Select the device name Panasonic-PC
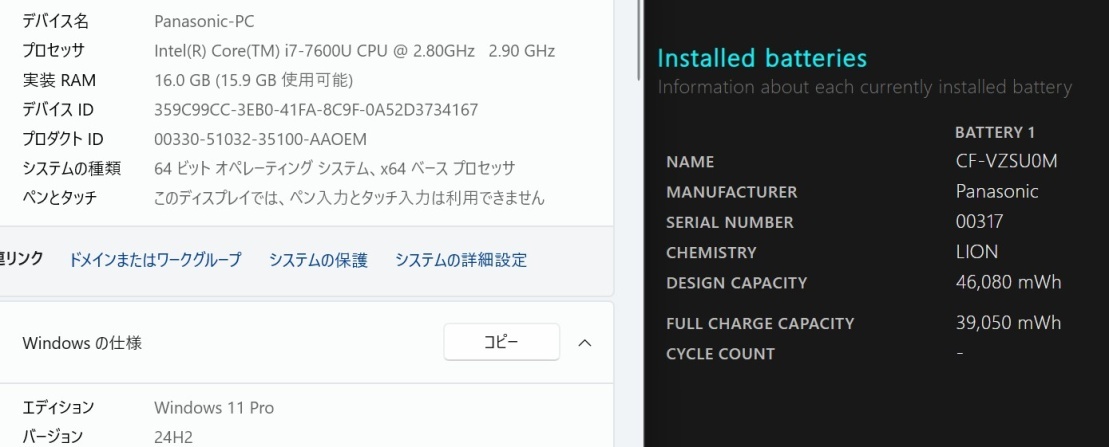This screenshot has width=1109, height=447. (x=204, y=21)
